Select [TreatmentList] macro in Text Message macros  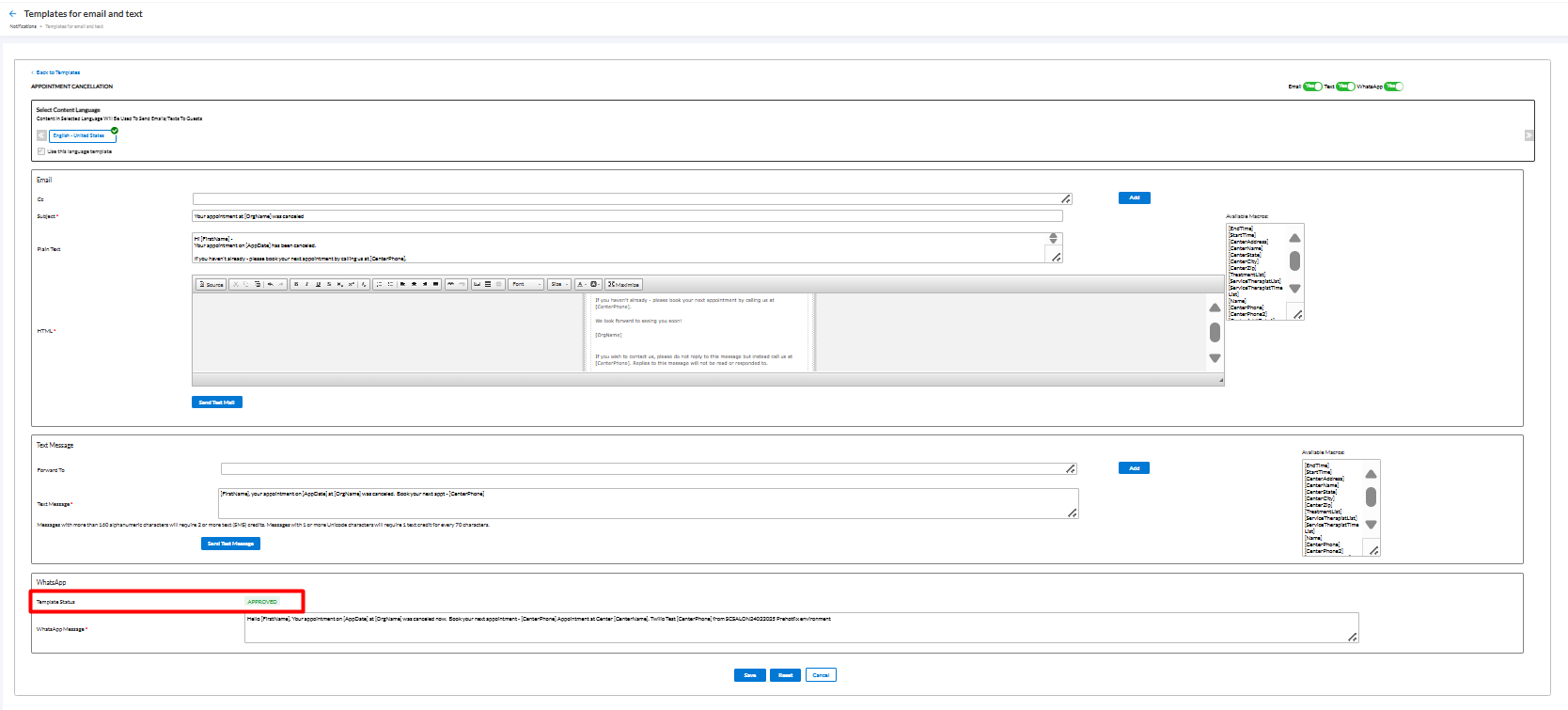pyautogui.click(x=1324, y=512)
